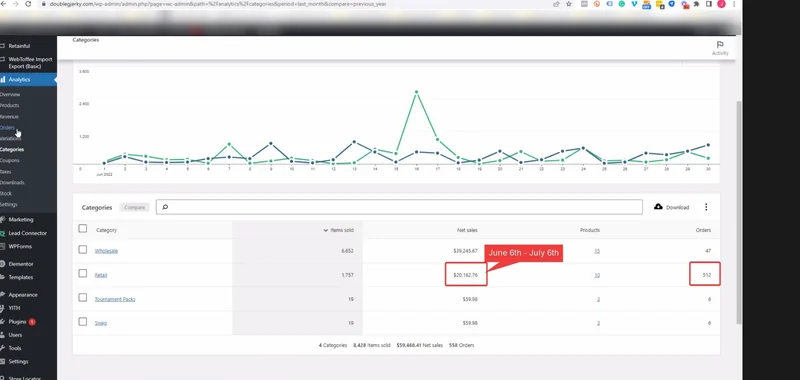Go to Analytics Orders report
This screenshot has height=380, width=800.
coord(8,128)
